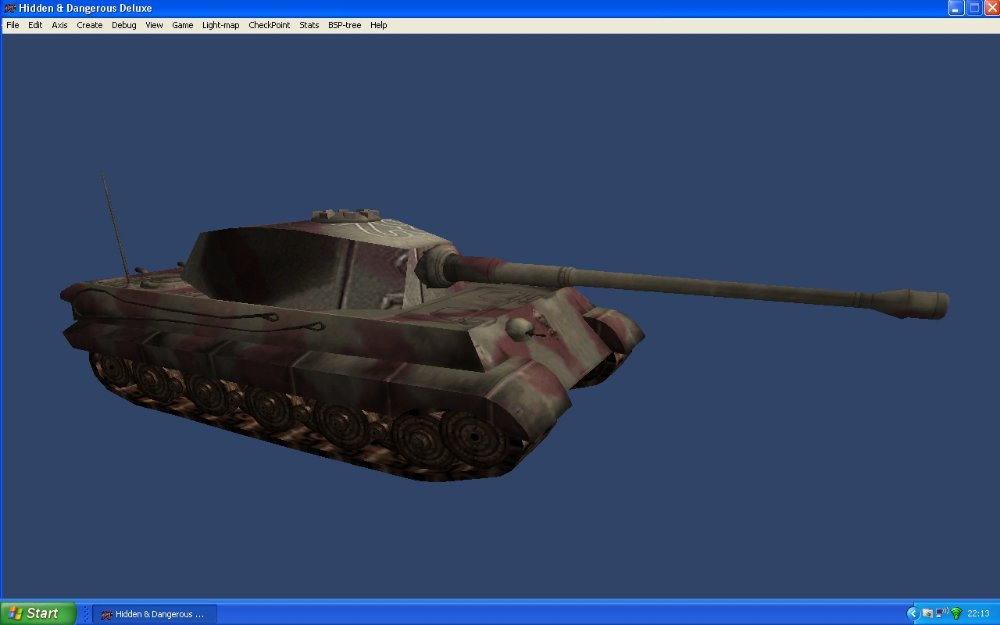Click the first tray icon beside the arrow

(927, 614)
